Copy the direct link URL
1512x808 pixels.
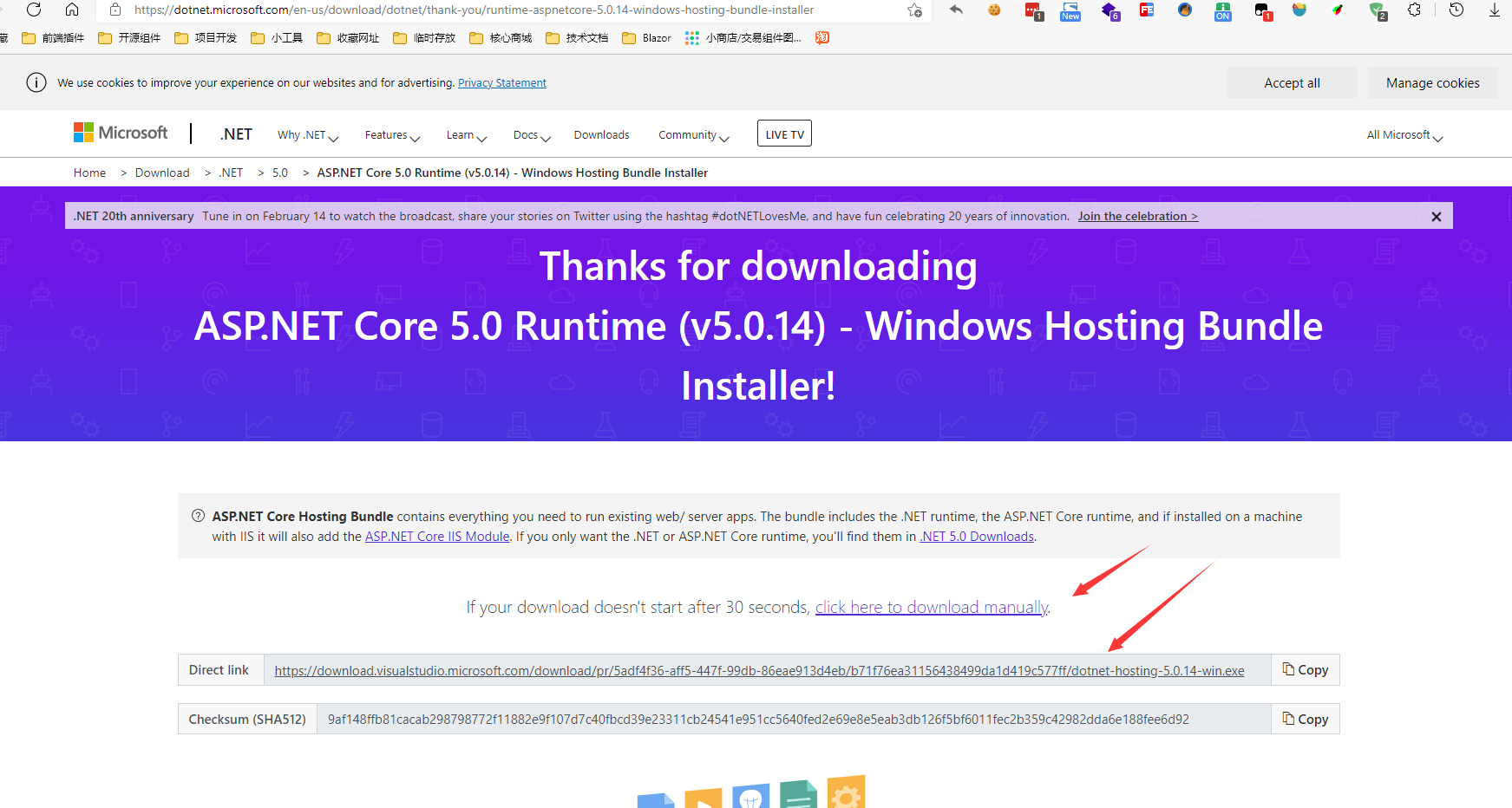[1306, 670]
